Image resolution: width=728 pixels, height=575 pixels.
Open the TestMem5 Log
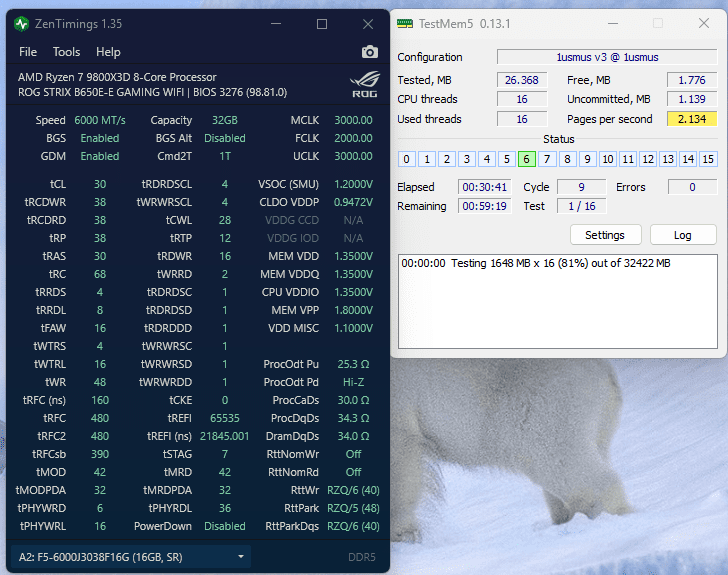pos(682,235)
